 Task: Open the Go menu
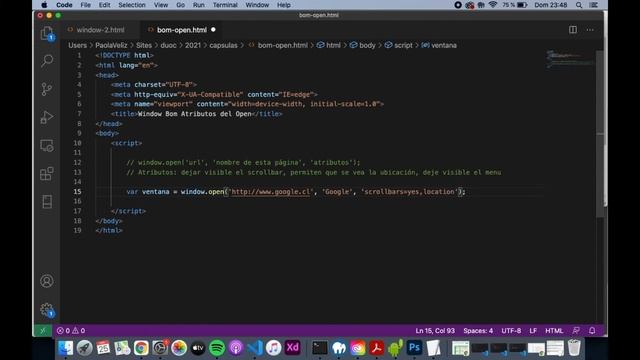(x=180, y=5)
